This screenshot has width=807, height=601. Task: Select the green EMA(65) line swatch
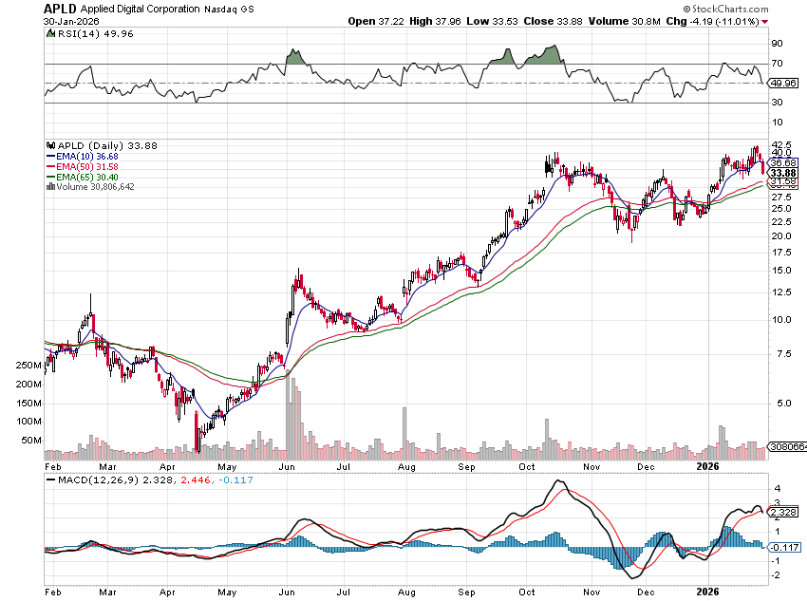point(50,177)
